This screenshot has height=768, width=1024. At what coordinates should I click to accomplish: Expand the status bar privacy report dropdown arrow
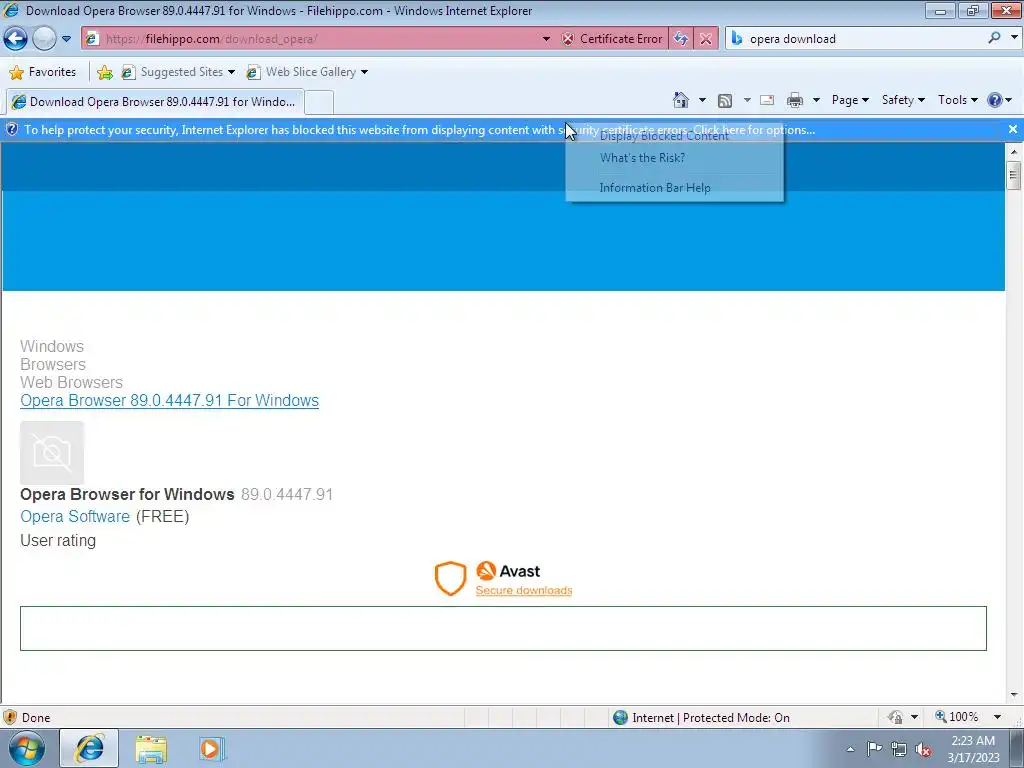[914, 717]
